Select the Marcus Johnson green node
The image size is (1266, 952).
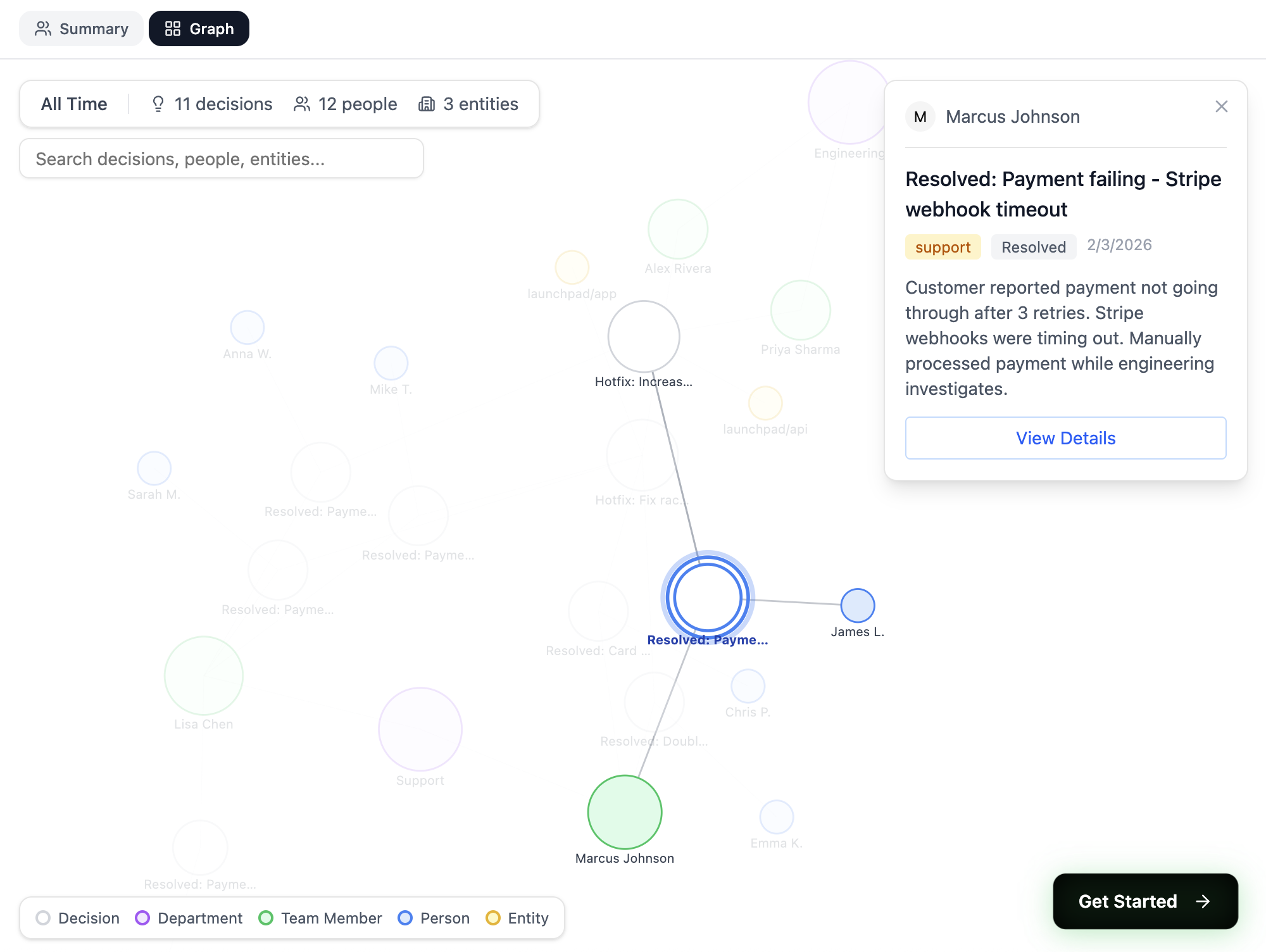point(625,812)
